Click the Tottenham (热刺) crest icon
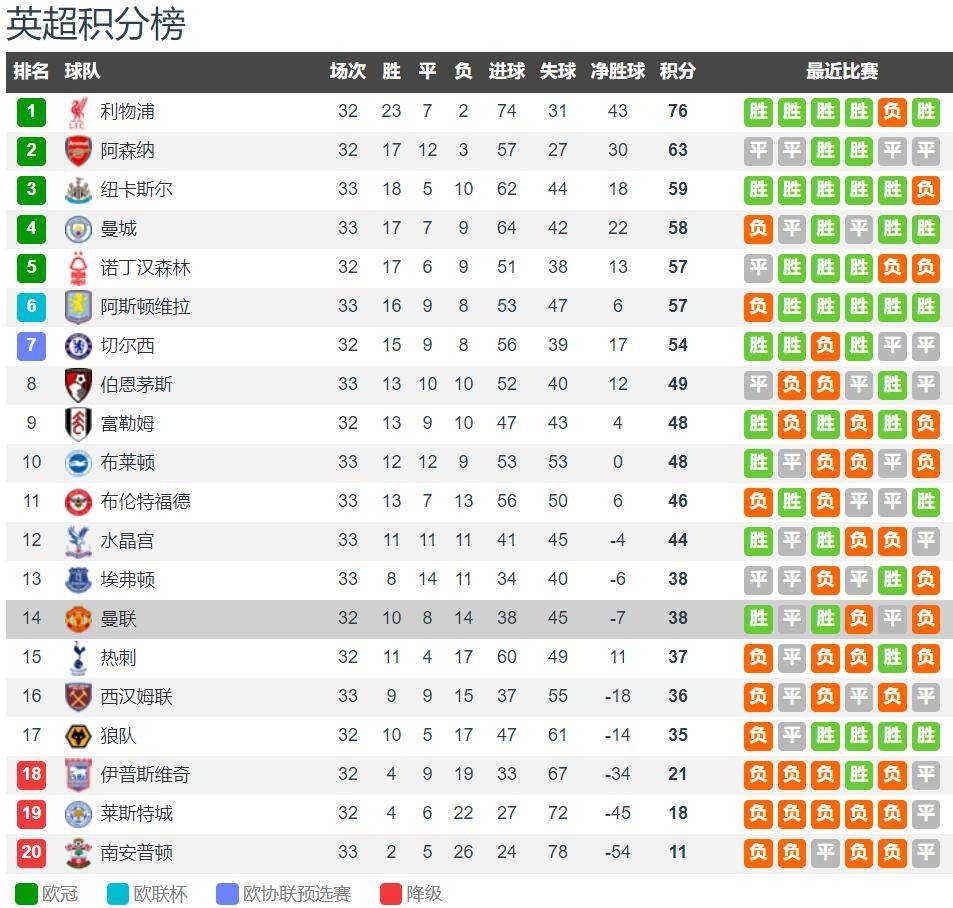 (78, 658)
